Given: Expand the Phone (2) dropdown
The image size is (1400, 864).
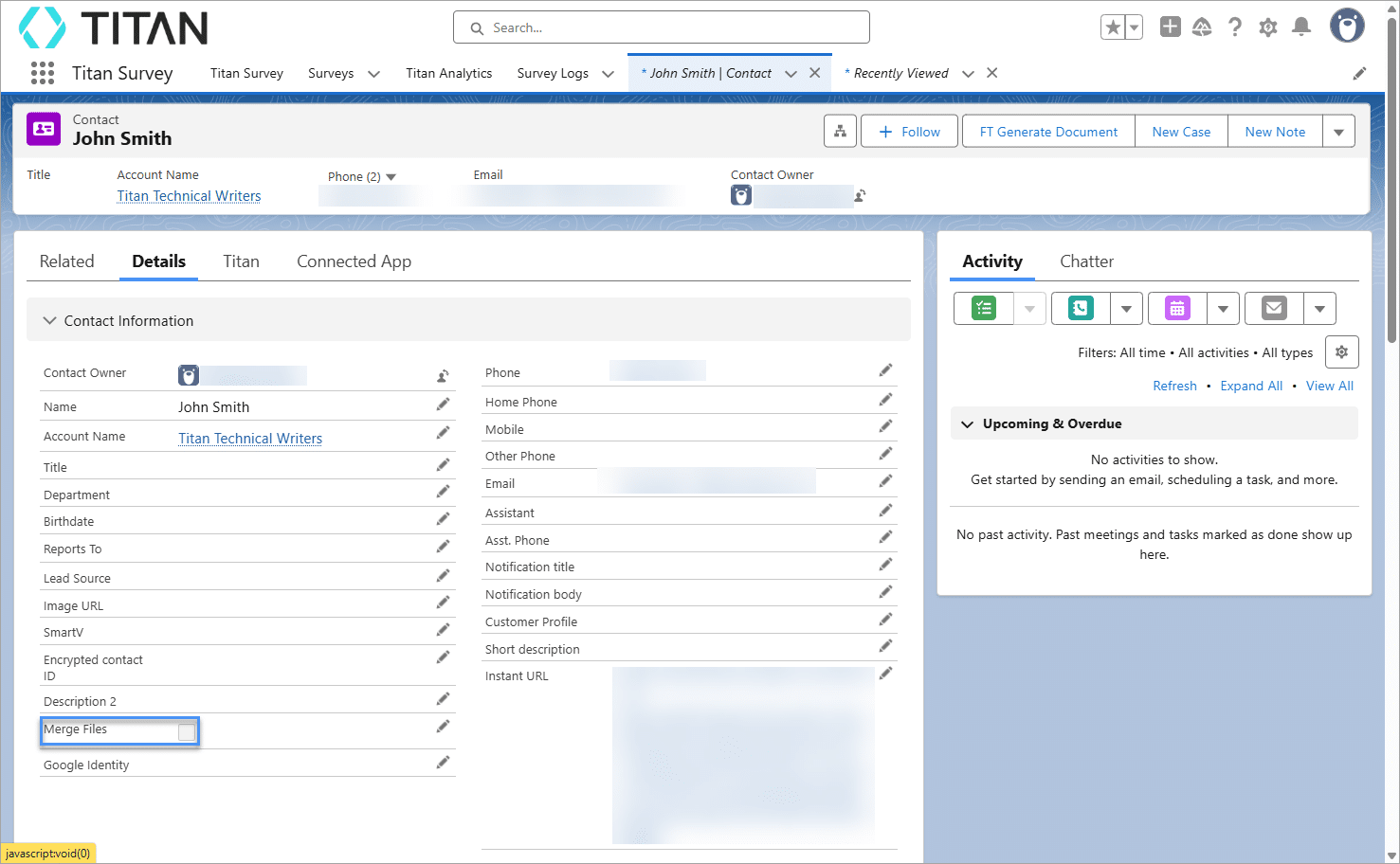Looking at the screenshot, I should (x=391, y=177).
